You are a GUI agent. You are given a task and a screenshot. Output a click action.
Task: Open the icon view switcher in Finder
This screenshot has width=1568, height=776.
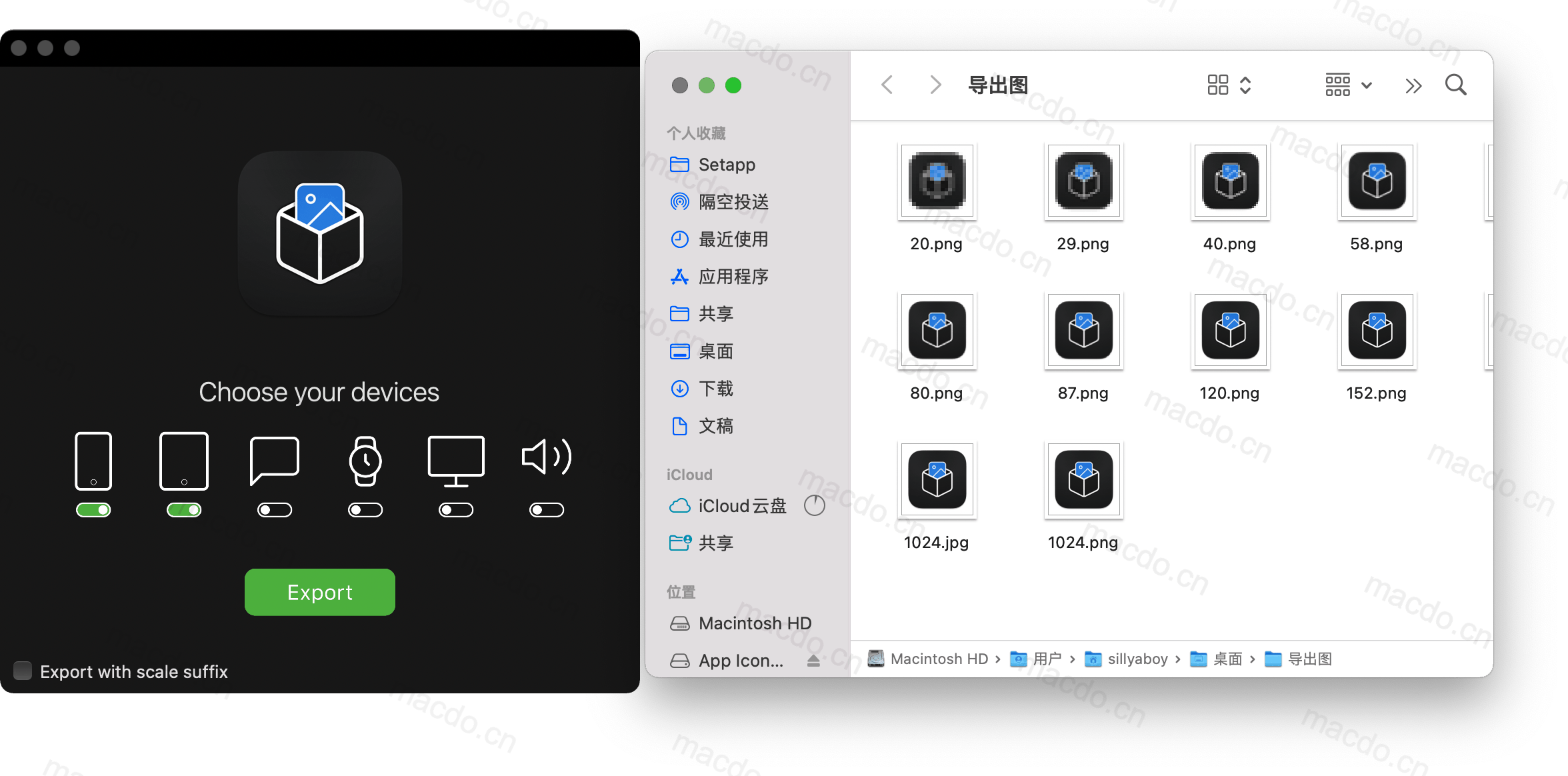[x=1229, y=85]
